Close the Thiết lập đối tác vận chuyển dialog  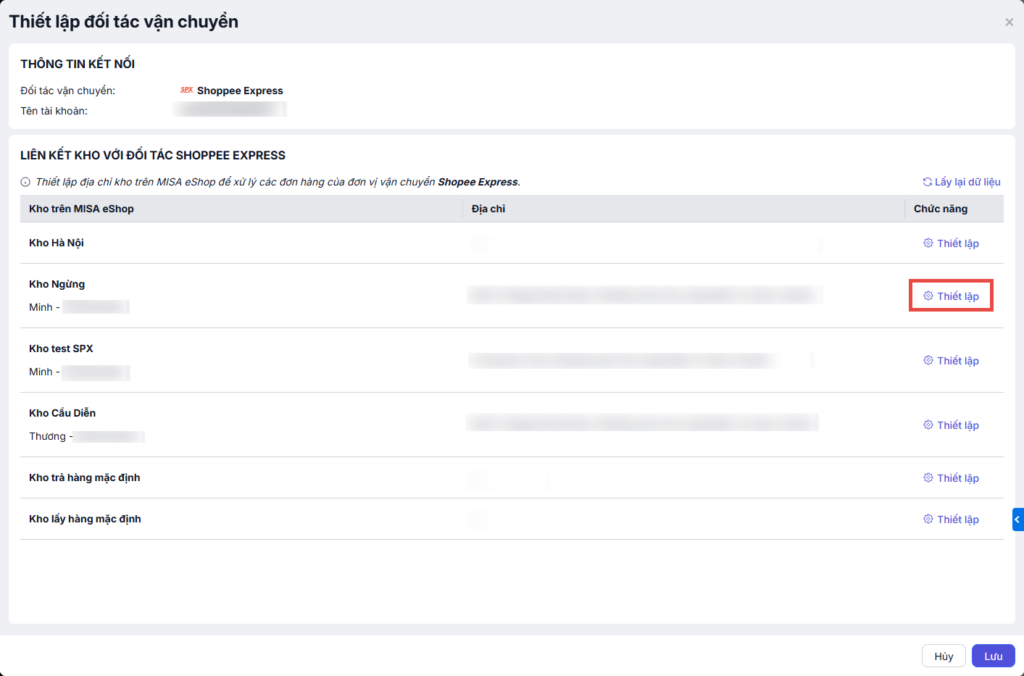tap(1009, 22)
